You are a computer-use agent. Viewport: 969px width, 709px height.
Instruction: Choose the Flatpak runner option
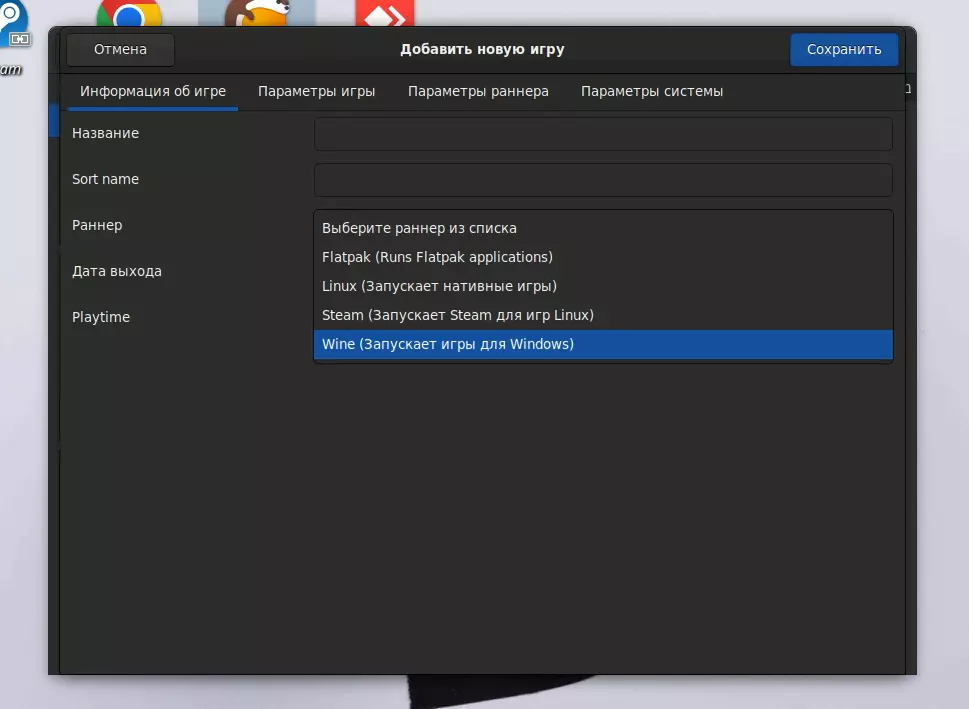[603, 257]
